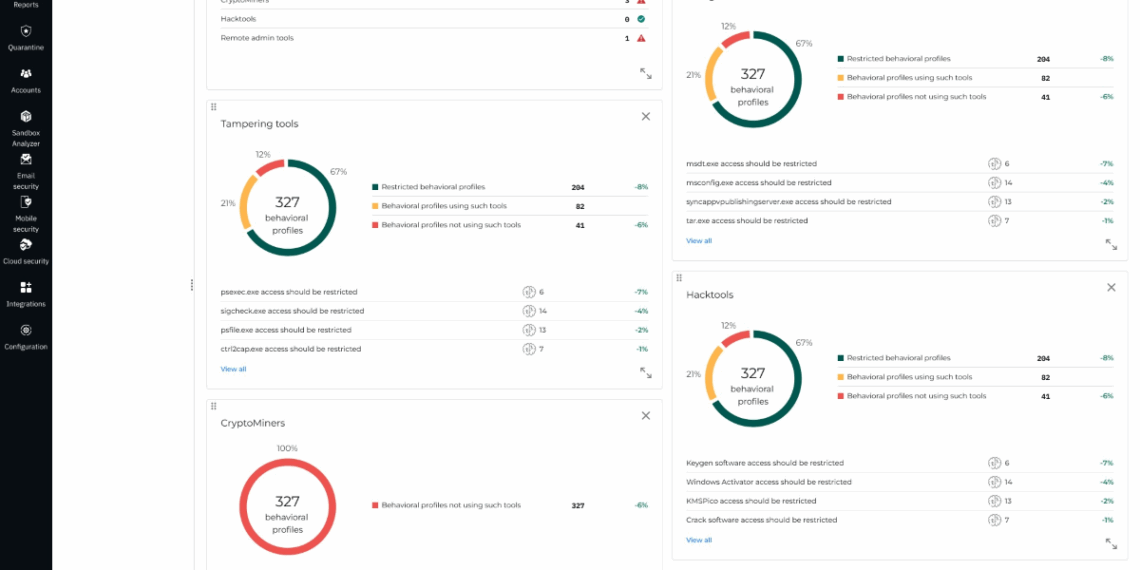Click View all in Tampering tools
Viewport: 1140px width, 570px height.
click(x=233, y=369)
